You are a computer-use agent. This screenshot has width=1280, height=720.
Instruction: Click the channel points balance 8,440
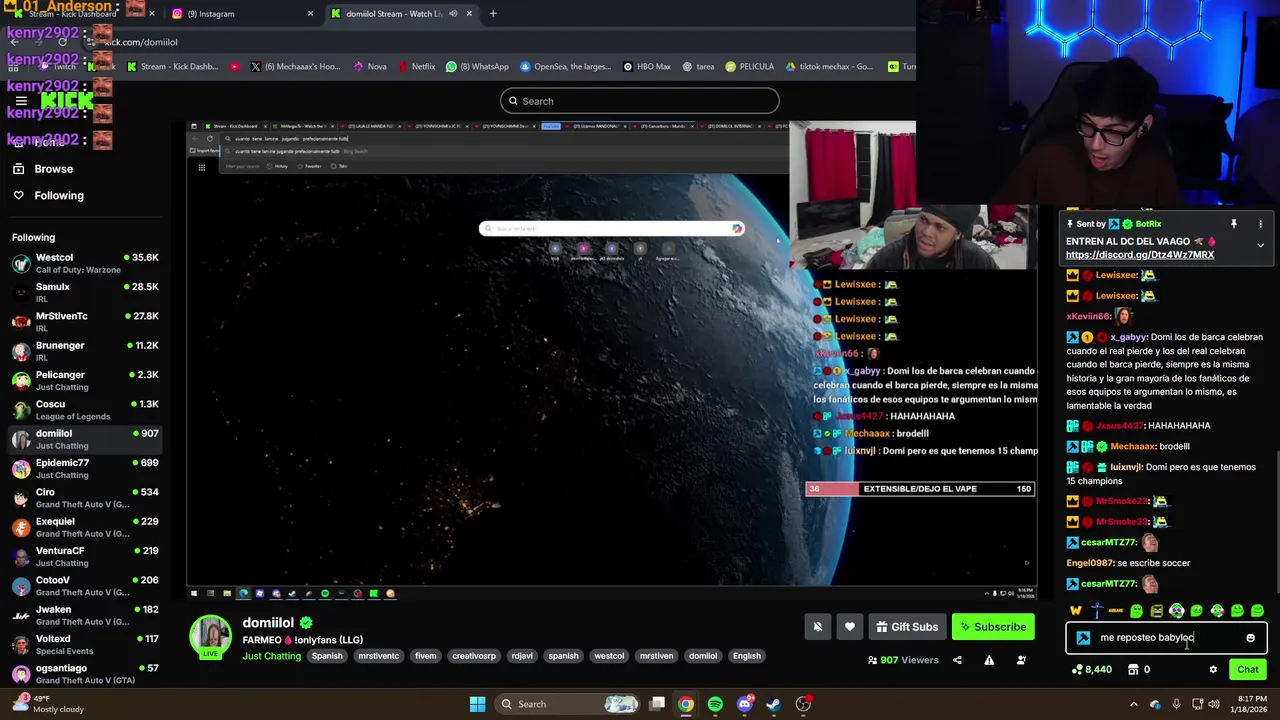[x=1091, y=670]
